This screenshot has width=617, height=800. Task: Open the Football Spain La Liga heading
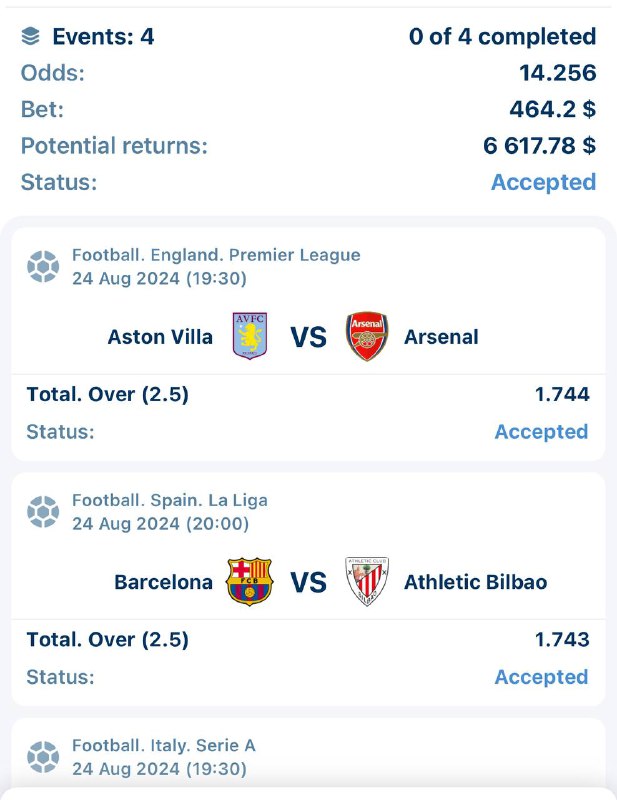point(170,500)
